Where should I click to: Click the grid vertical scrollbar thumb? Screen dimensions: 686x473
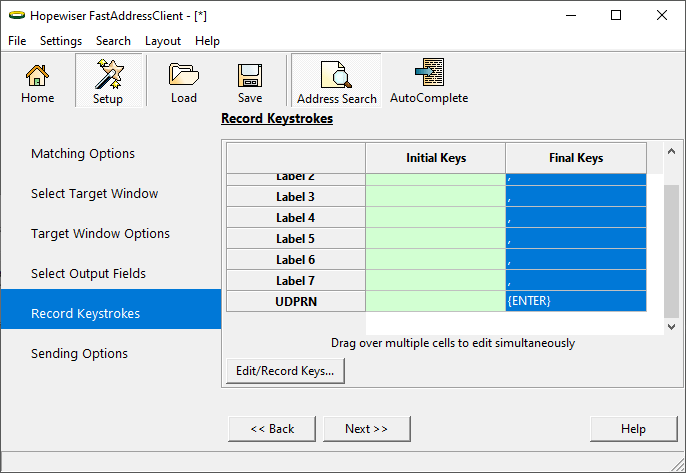[x=671, y=252]
